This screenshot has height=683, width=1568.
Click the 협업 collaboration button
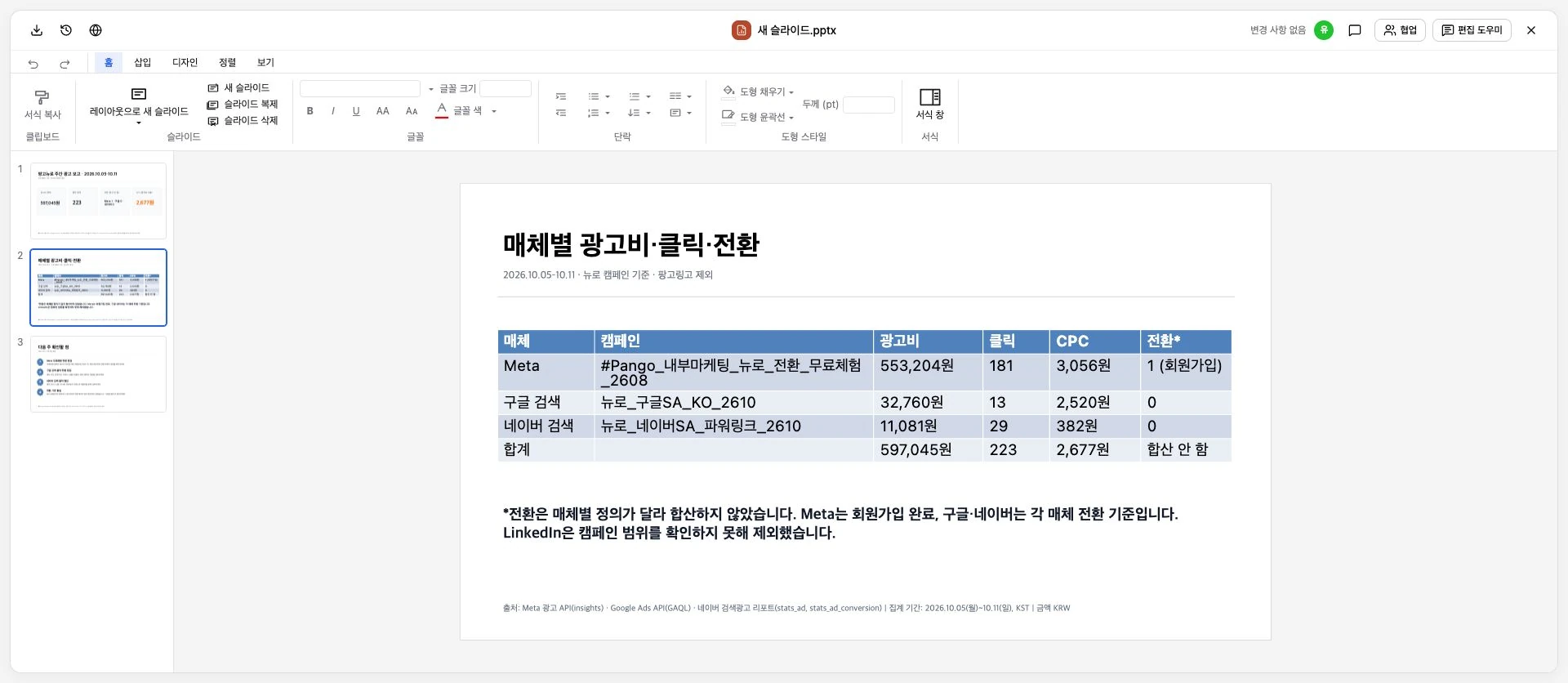coord(1400,30)
